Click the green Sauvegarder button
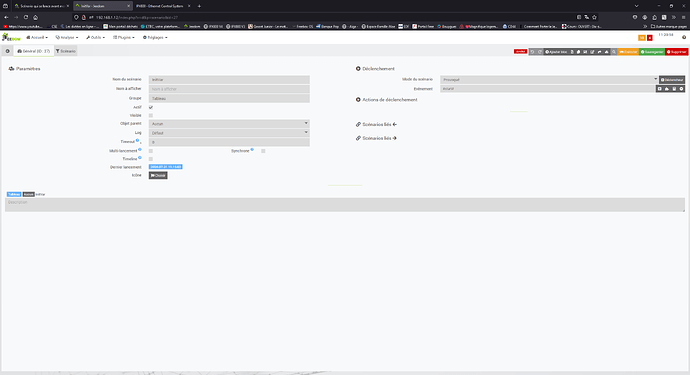Screen dimensions: 690x375 [652, 52]
